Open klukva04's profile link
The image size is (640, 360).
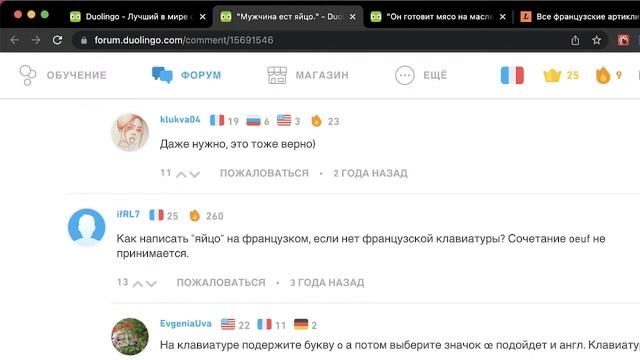pos(180,120)
